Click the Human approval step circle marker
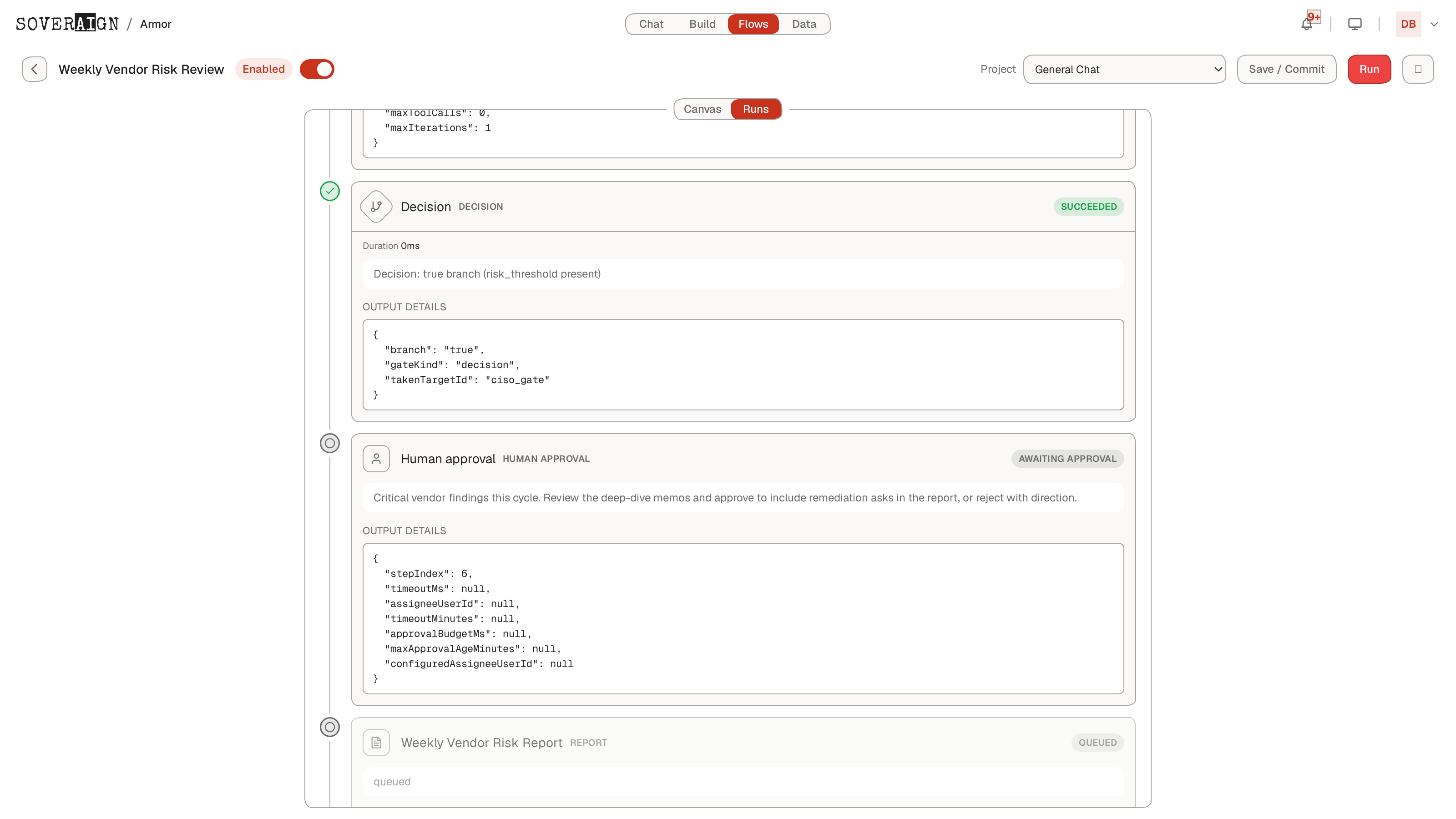 (329, 443)
